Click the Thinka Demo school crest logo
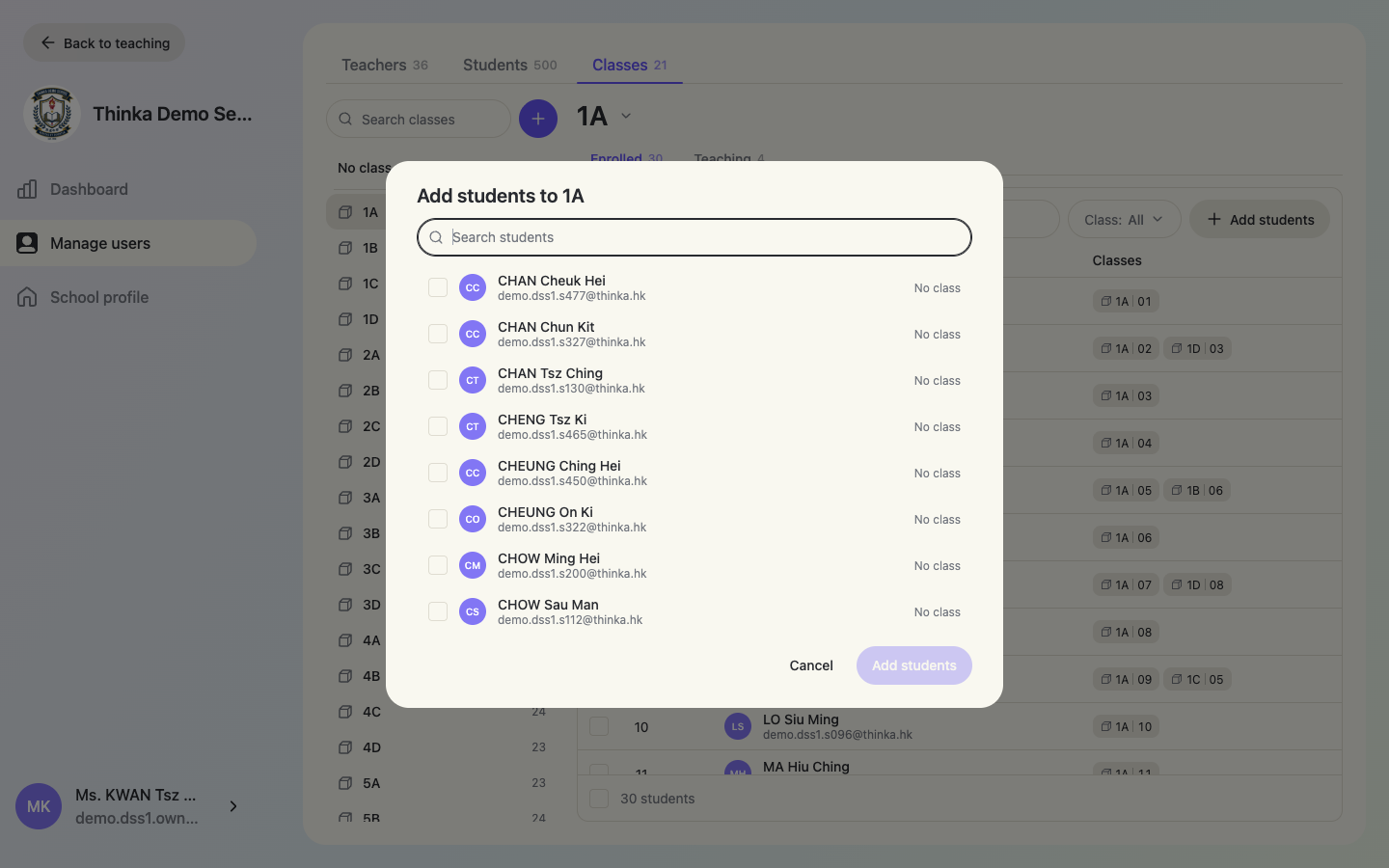The width and height of the screenshot is (1389, 868). 51,114
